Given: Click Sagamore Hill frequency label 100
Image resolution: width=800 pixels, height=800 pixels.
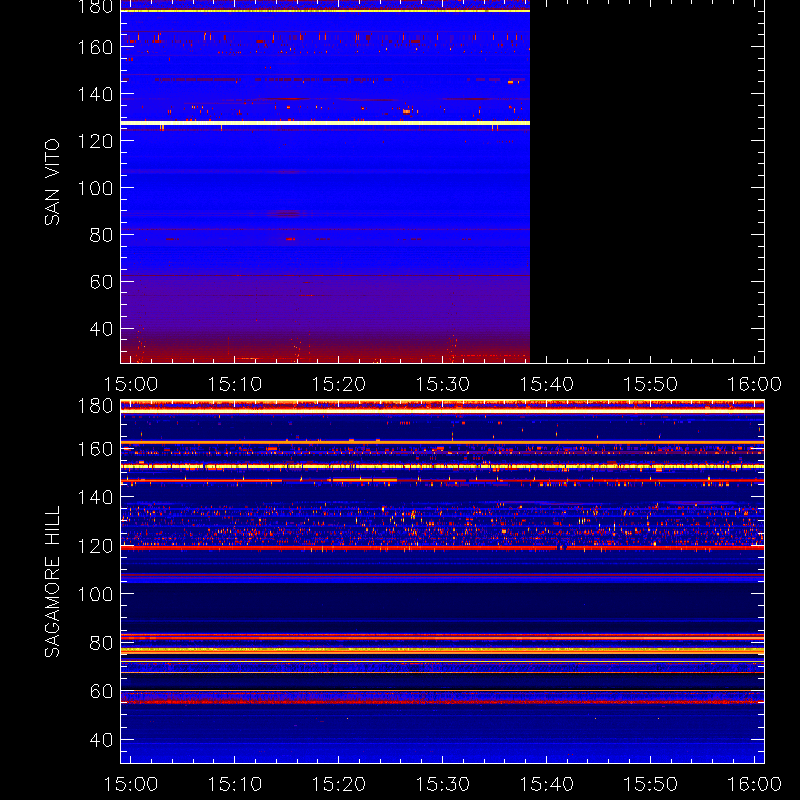Looking at the screenshot, I should tap(95, 594).
